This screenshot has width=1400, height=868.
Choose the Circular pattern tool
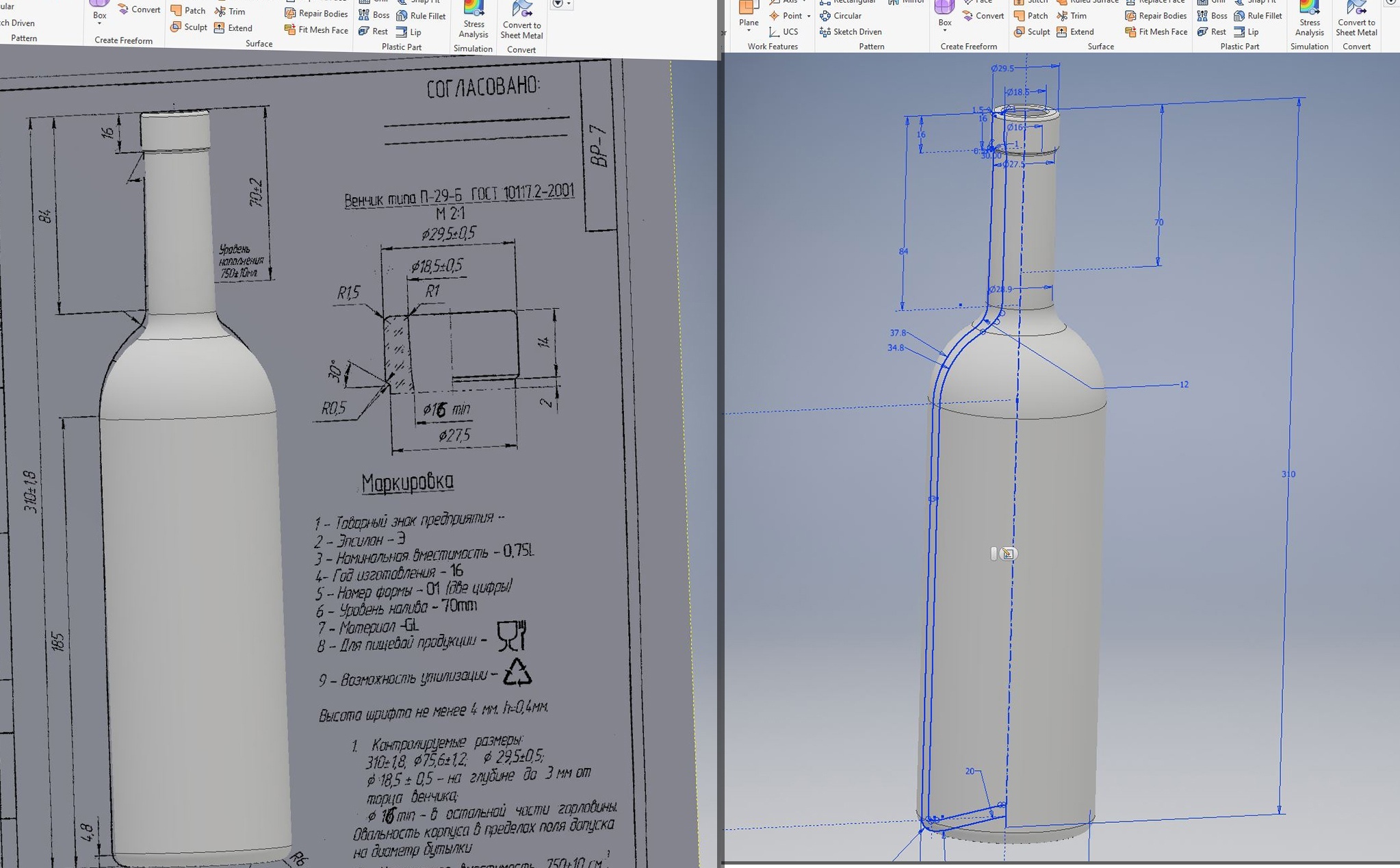coord(846,16)
